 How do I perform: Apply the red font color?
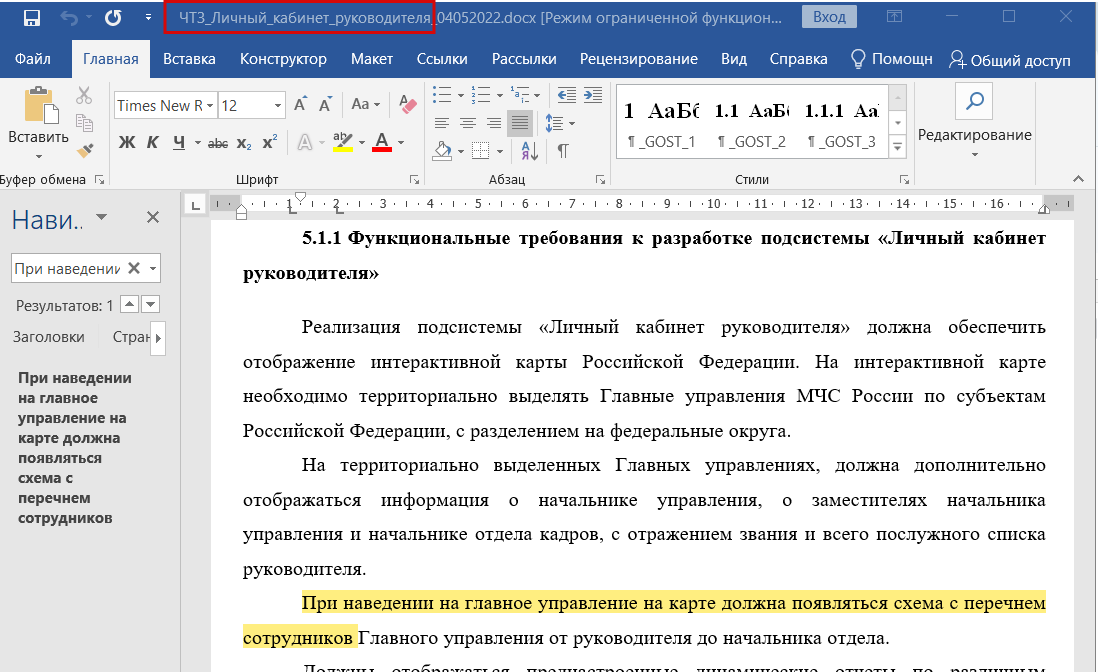coord(382,142)
